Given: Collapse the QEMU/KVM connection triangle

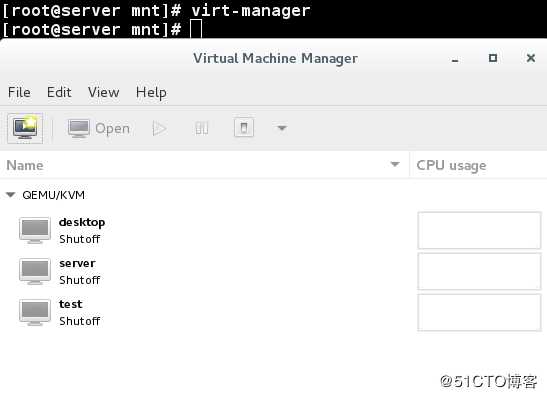Looking at the screenshot, I should [x=10, y=195].
